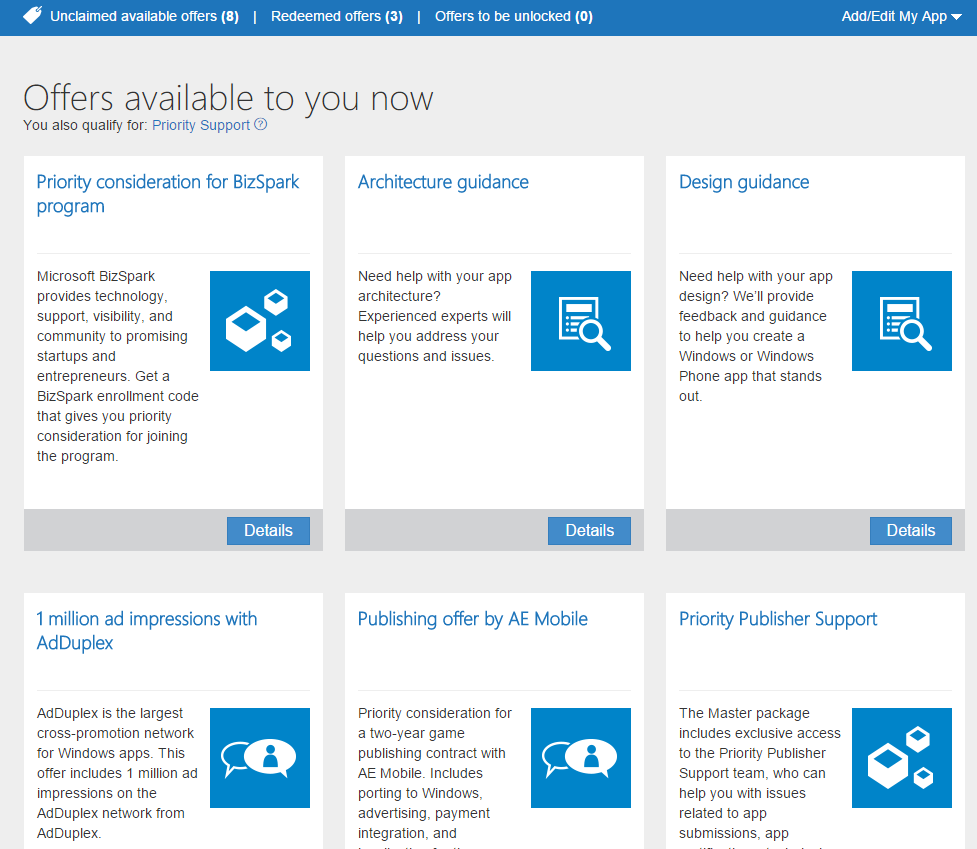Image resolution: width=977 pixels, height=849 pixels.
Task: Click the Design guidance magnifier document icon
Action: (902, 321)
